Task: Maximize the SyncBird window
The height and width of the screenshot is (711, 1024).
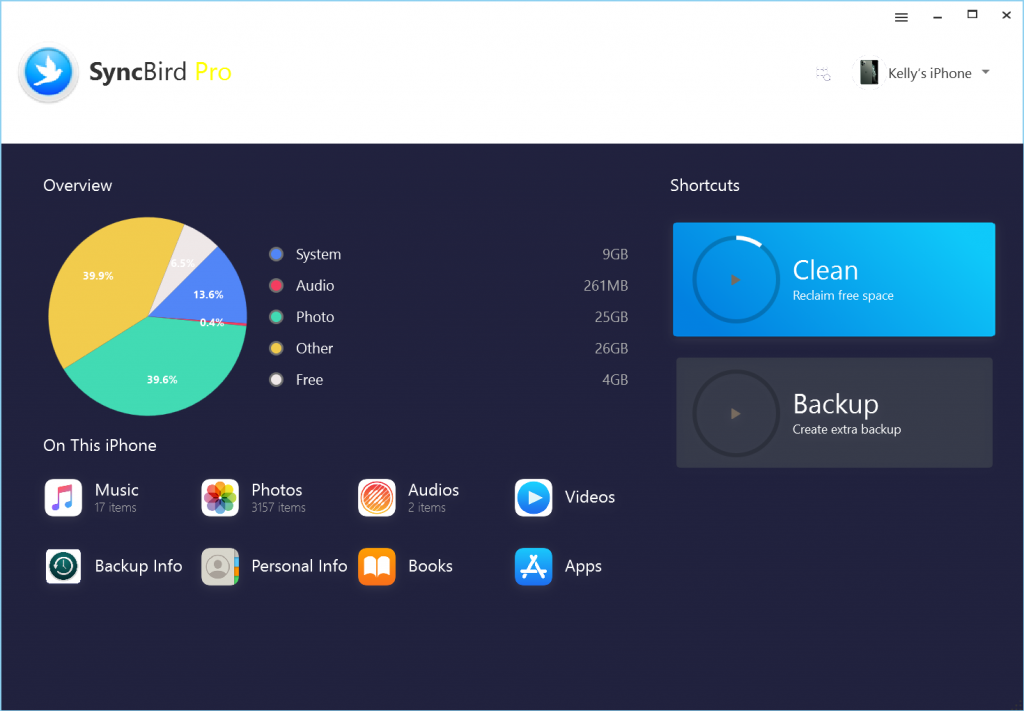Action: [972, 15]
